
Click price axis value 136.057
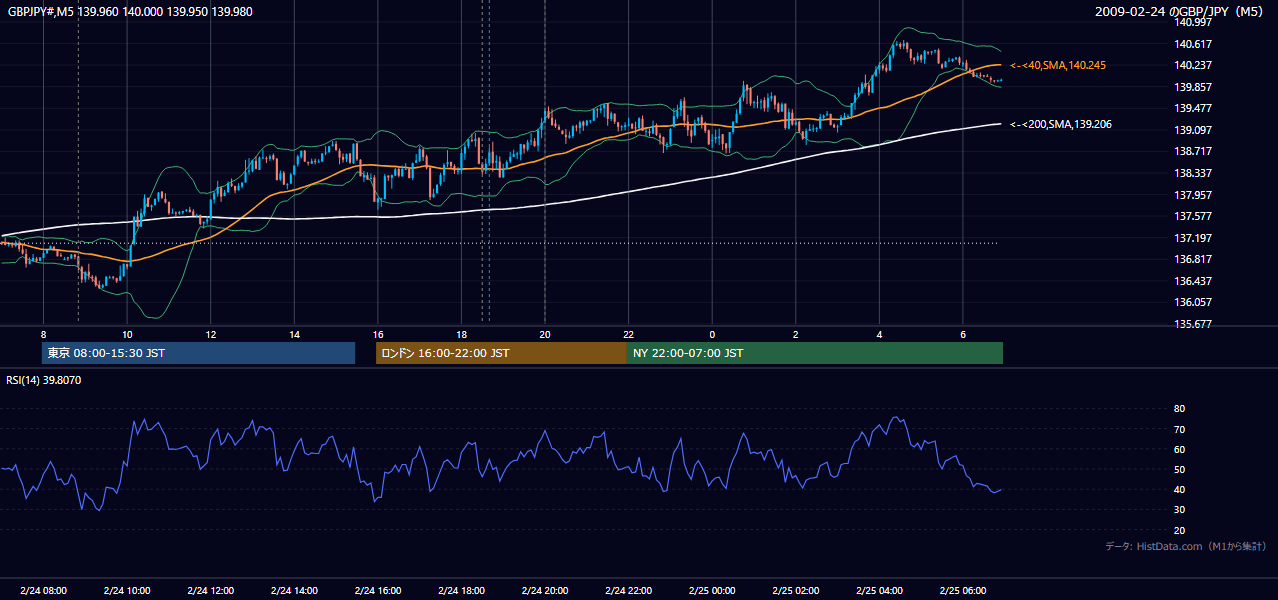[1193, 302]
